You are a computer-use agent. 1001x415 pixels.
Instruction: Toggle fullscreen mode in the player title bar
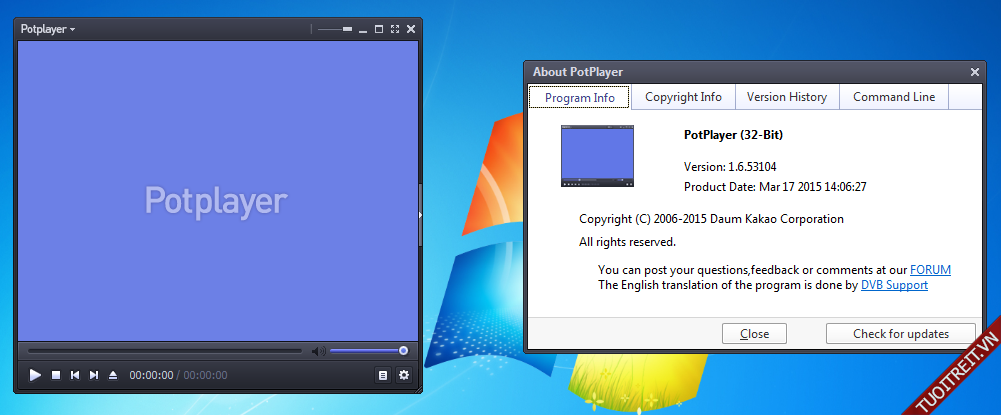[x=395, y=29]
